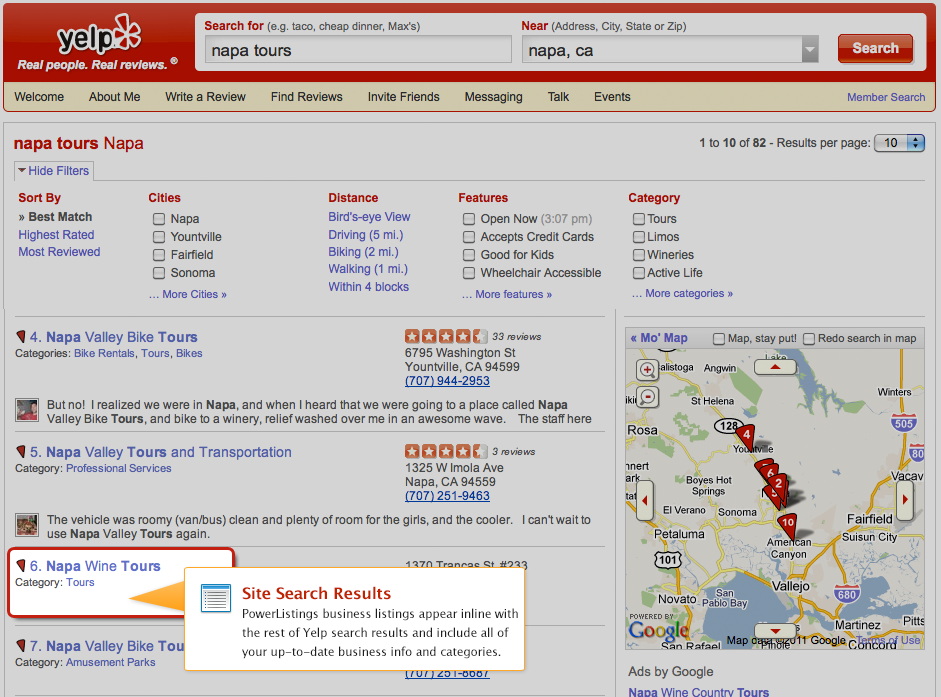Image resolution: width=941 pixels, height=697 pixels.
Task: Pan the map right
Action: [x=904, y=499]
